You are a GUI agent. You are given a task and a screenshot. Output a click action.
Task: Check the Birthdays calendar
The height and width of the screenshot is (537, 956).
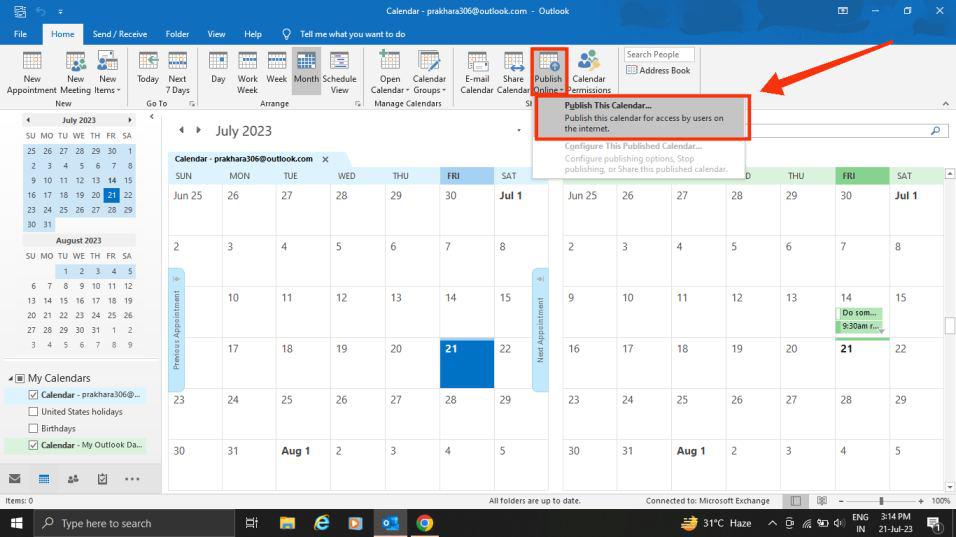point(33,429)
